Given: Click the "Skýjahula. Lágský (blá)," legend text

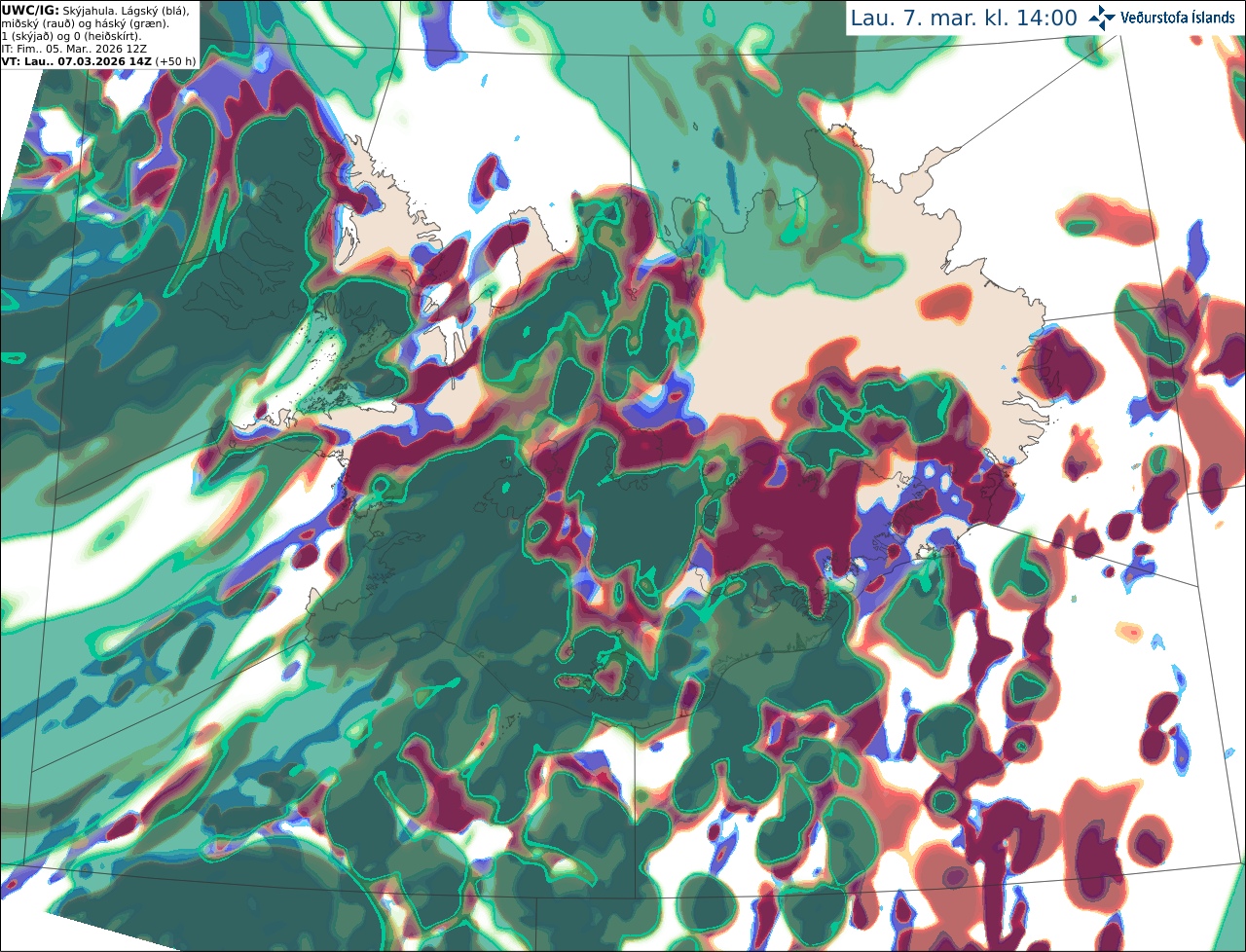Looking at the screenshot, I should [x=127, y=10].
